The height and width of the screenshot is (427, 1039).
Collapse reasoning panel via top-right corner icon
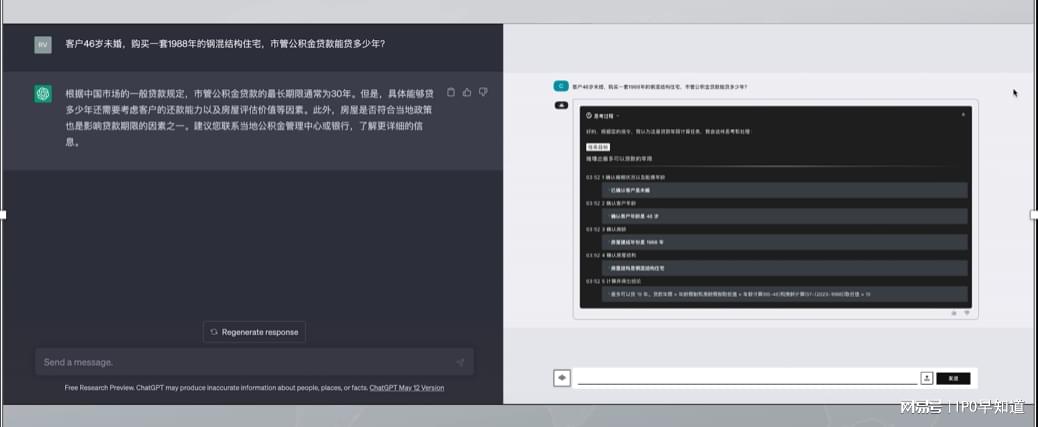(963, 115)
